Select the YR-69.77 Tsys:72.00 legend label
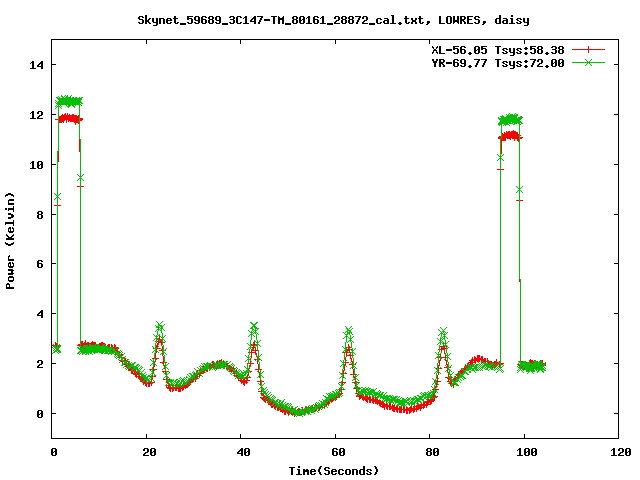640x480 pixels. pos(498,63)
